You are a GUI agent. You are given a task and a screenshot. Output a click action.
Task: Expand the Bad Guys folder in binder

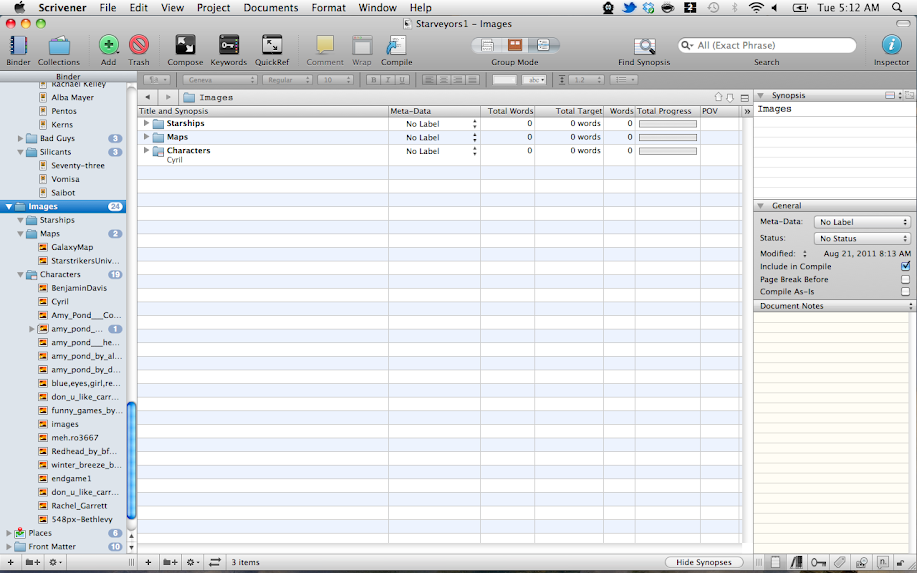(x=20, y=139)
